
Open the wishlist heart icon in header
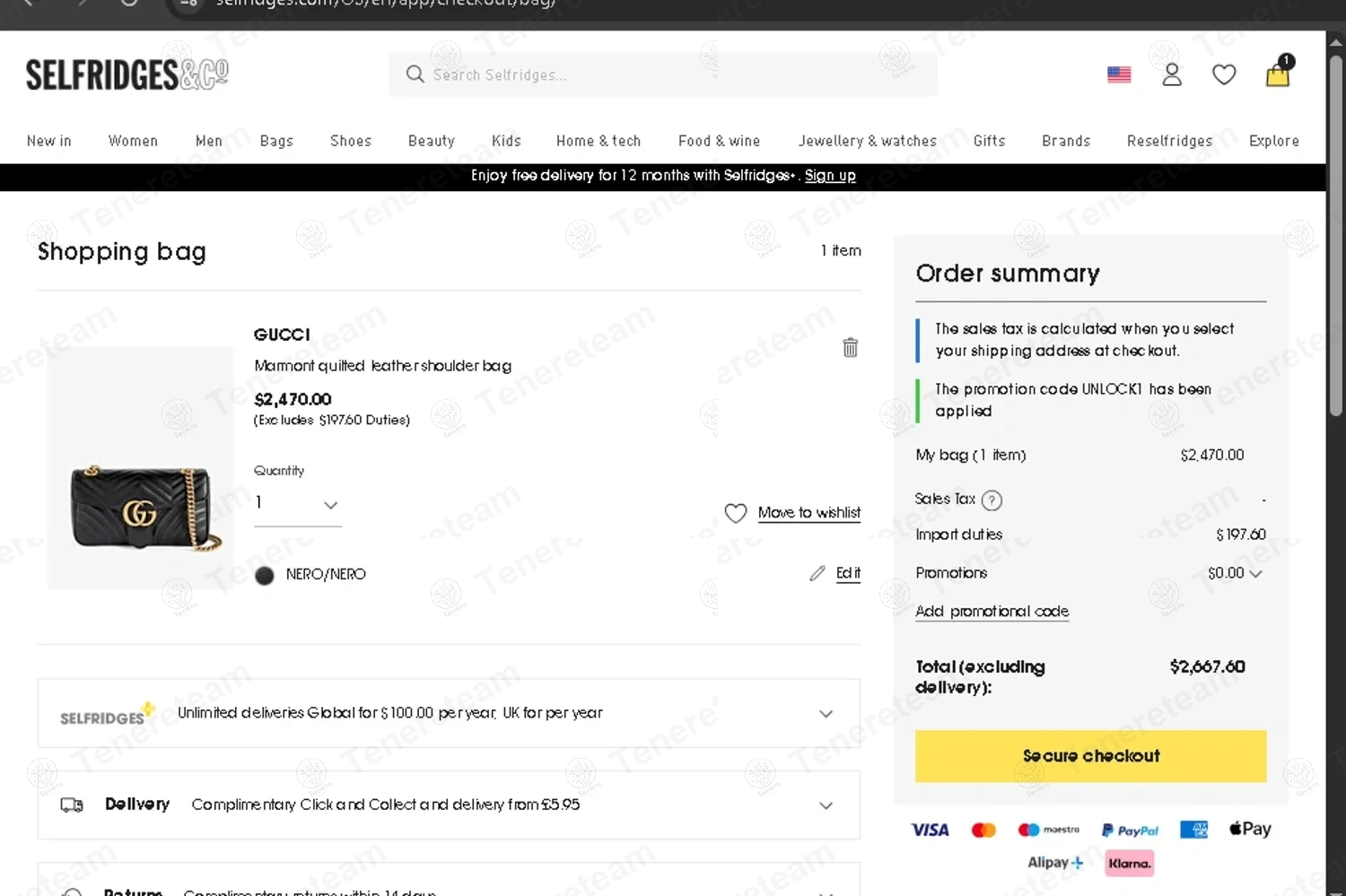(1224, 74)
